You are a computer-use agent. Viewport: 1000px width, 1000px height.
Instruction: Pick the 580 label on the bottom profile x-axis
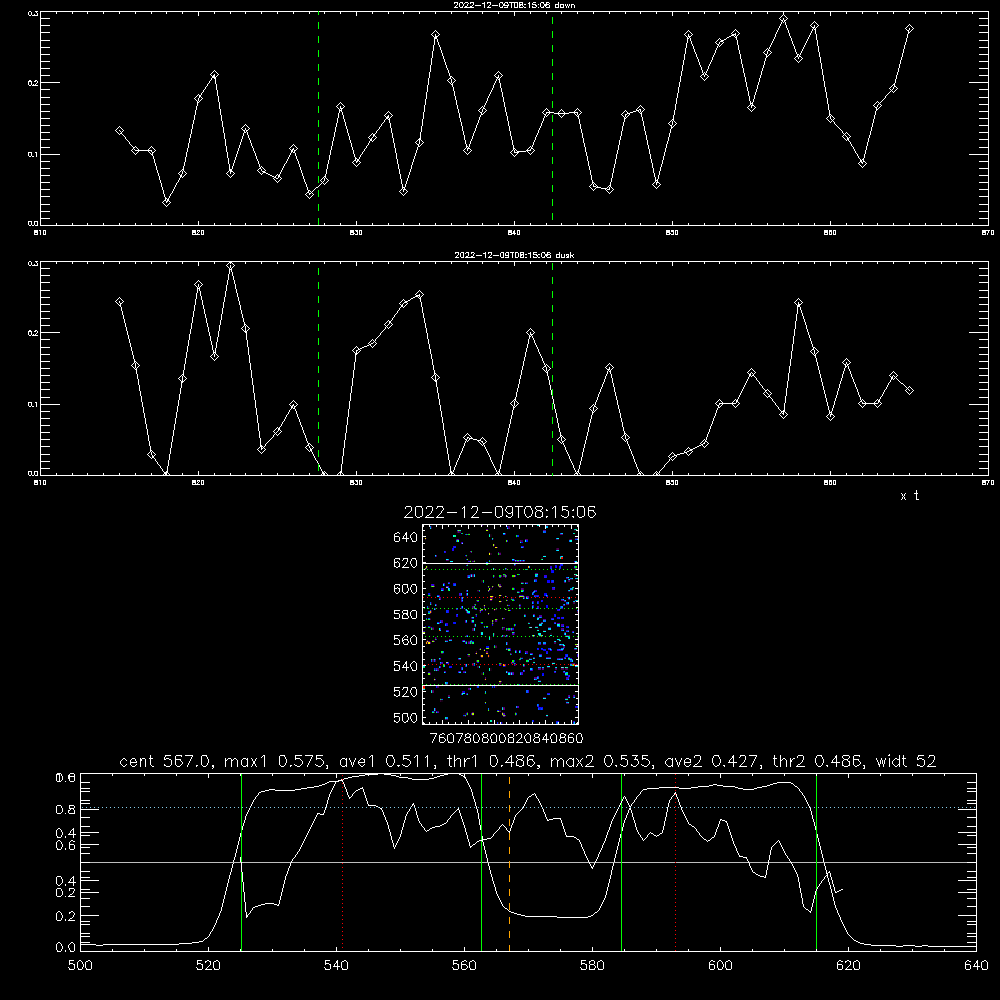(592, 966)
